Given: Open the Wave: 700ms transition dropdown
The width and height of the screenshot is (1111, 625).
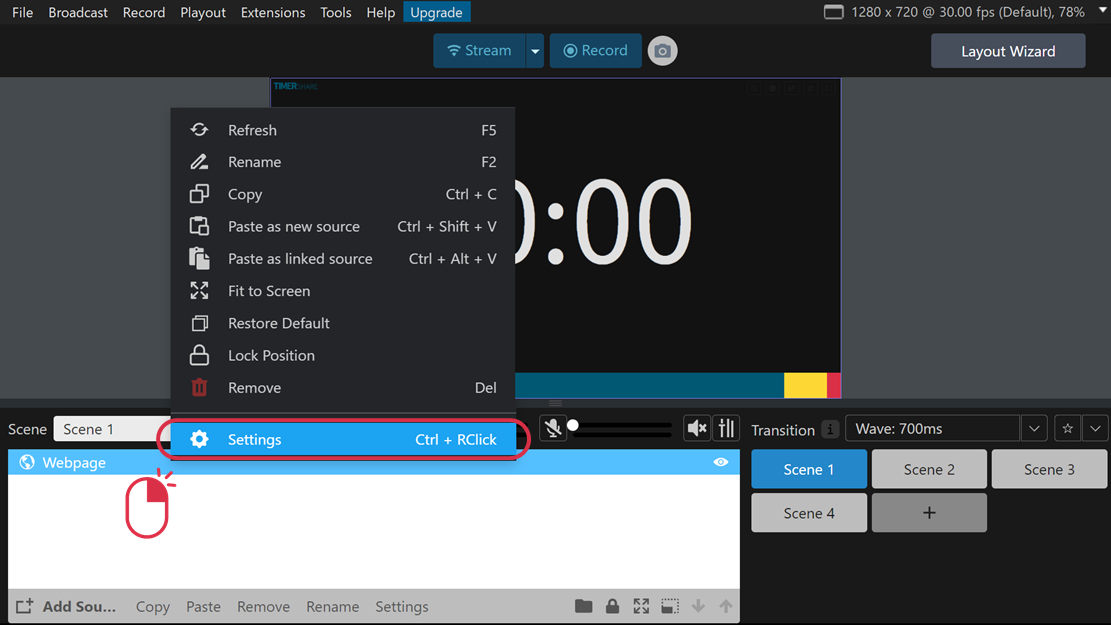Looking at the screenshot, I should point(1033,429).
